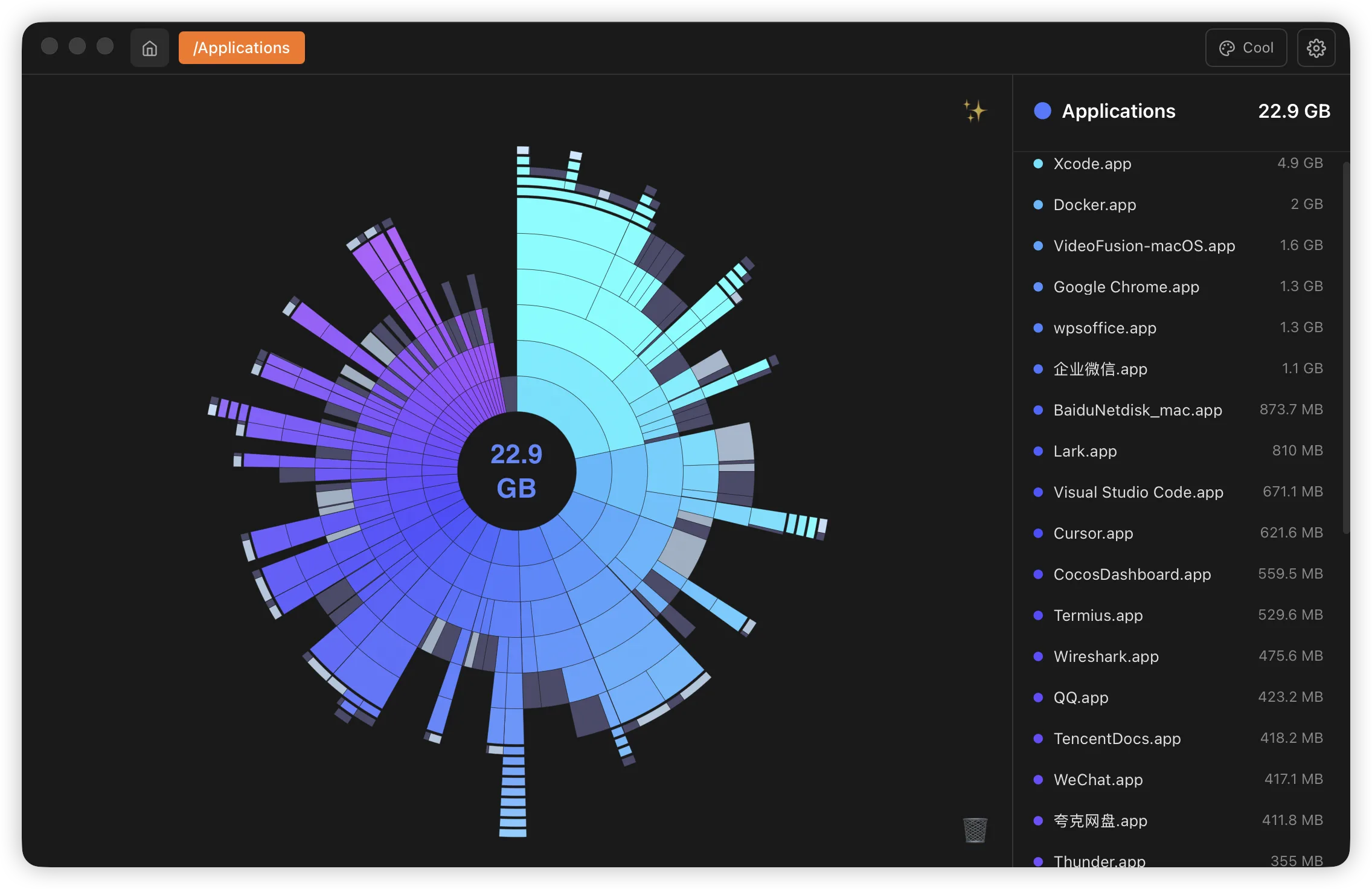Open settings via the gear icon
The image size is (1372, 889).
[1316, 48]
